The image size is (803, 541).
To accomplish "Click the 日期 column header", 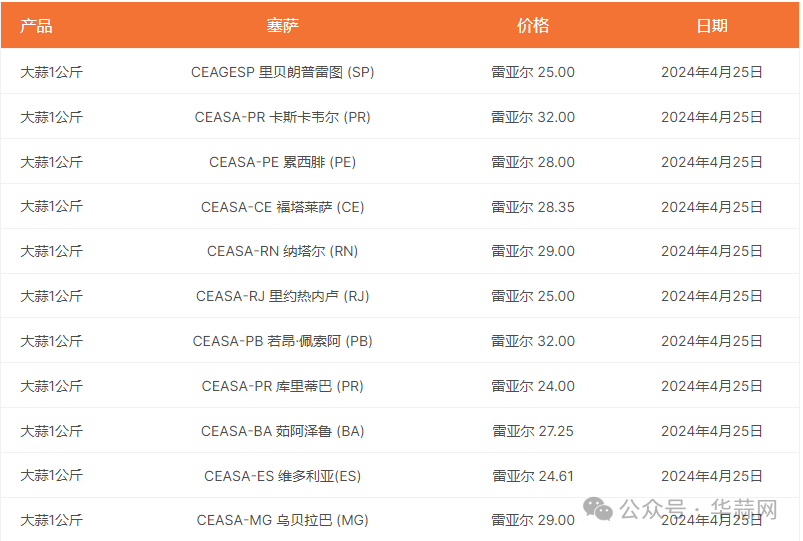I will [712, 26].
